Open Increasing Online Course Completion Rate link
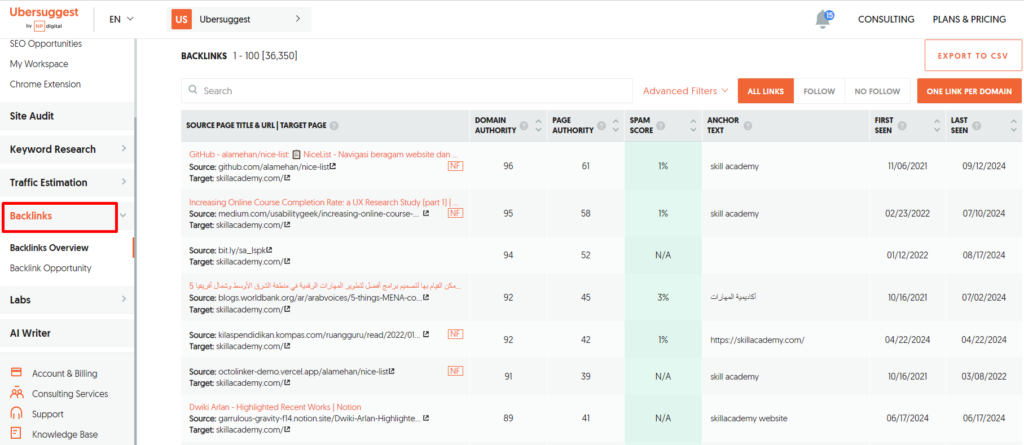1024x445 pixels. [324, 203]
